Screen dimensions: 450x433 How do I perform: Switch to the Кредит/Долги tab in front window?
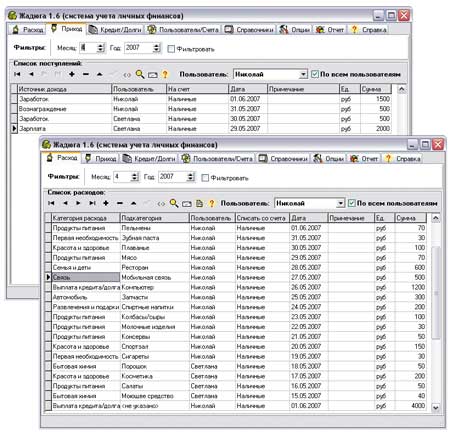149,159
